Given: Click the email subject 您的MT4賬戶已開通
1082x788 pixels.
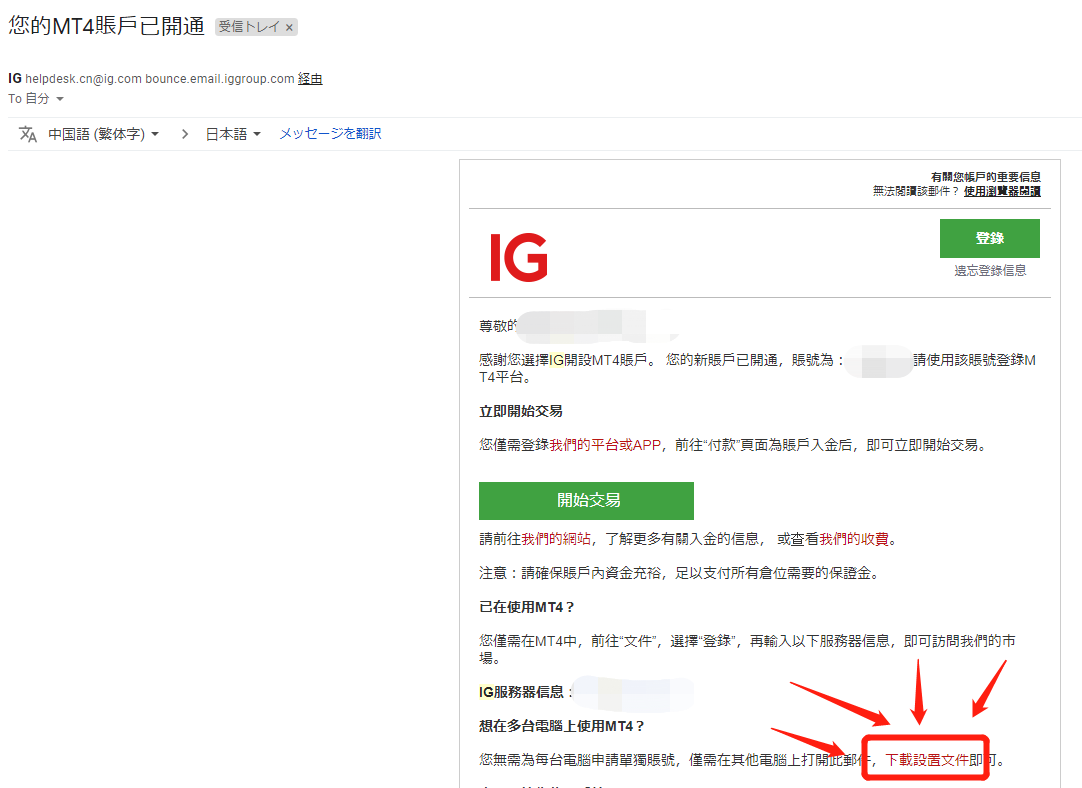Looking at the screenshot, I should [107, 26].
